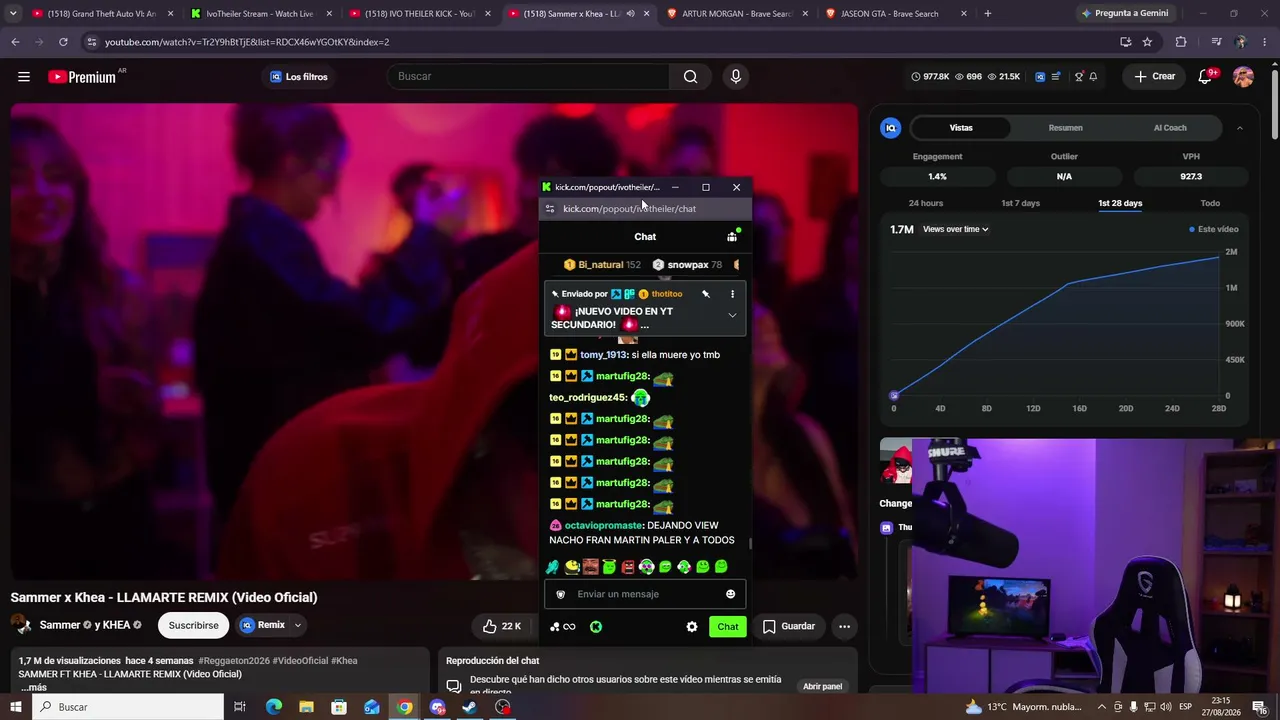Collapse the vidIQ panel with the chevron
Screen dimensions: 1280x720
pos(1240,128)
